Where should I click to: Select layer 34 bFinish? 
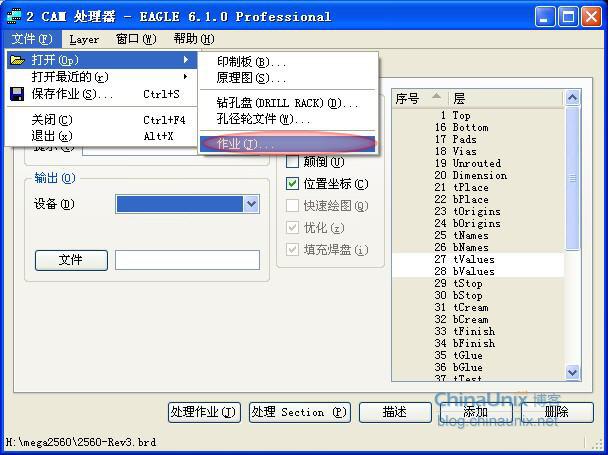478,344
